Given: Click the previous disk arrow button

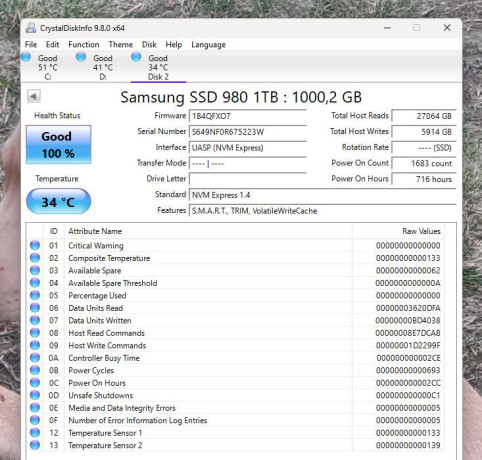Looking at the screenshot, I should point(34,97).
